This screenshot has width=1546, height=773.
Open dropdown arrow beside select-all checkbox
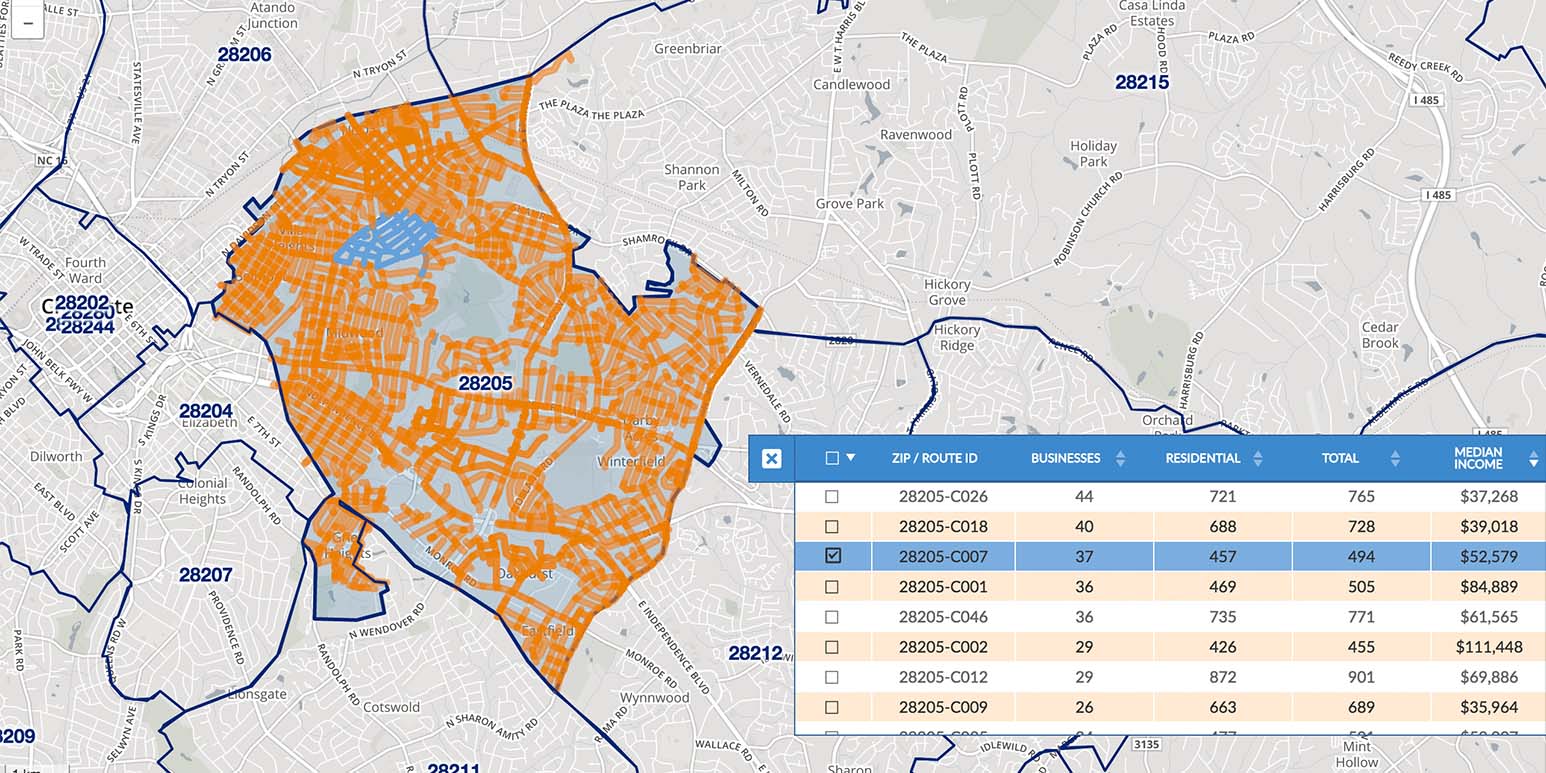click(851, 458)
